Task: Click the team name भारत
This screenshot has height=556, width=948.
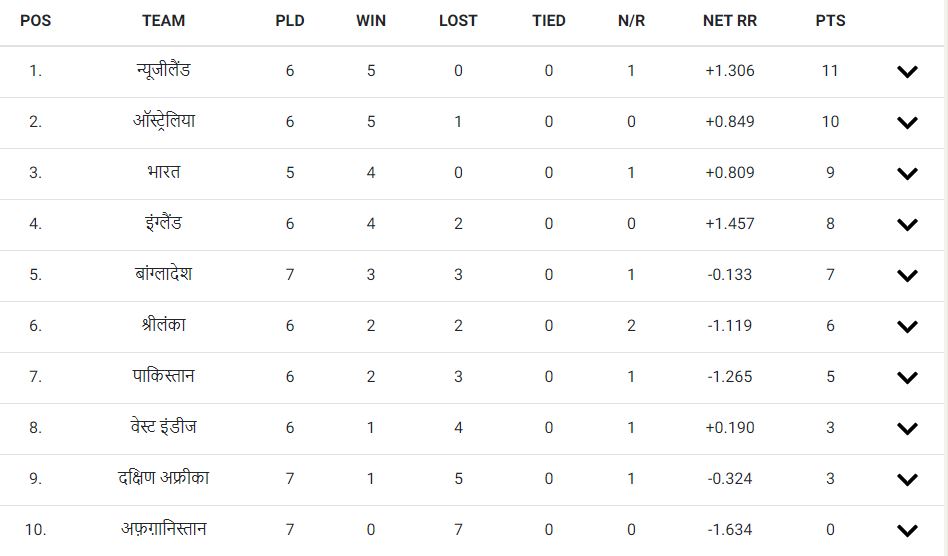Action: pyautogui.click(x=163, y=172)
